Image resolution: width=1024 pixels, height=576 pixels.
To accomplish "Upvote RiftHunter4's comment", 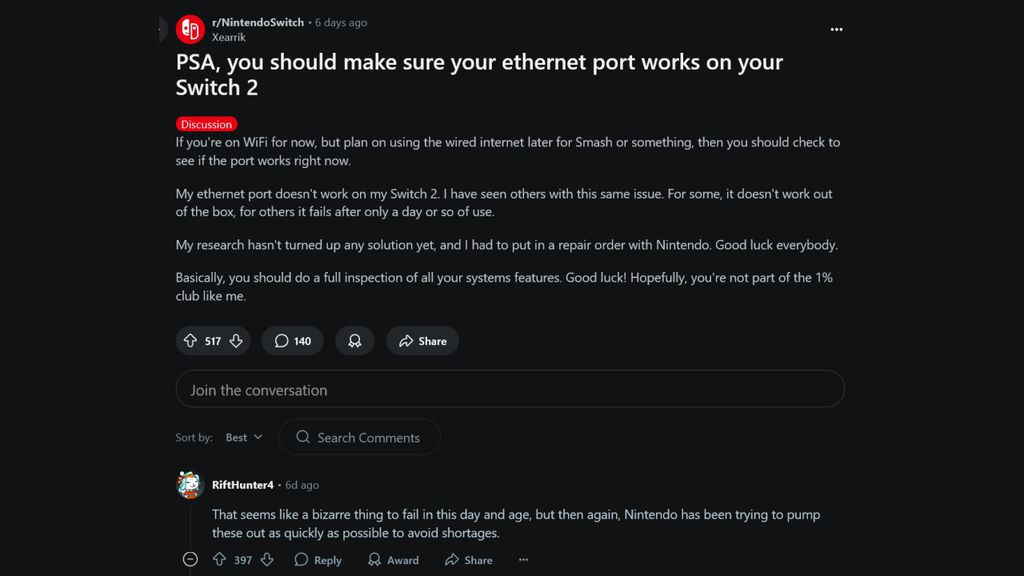I will point(220,560).
